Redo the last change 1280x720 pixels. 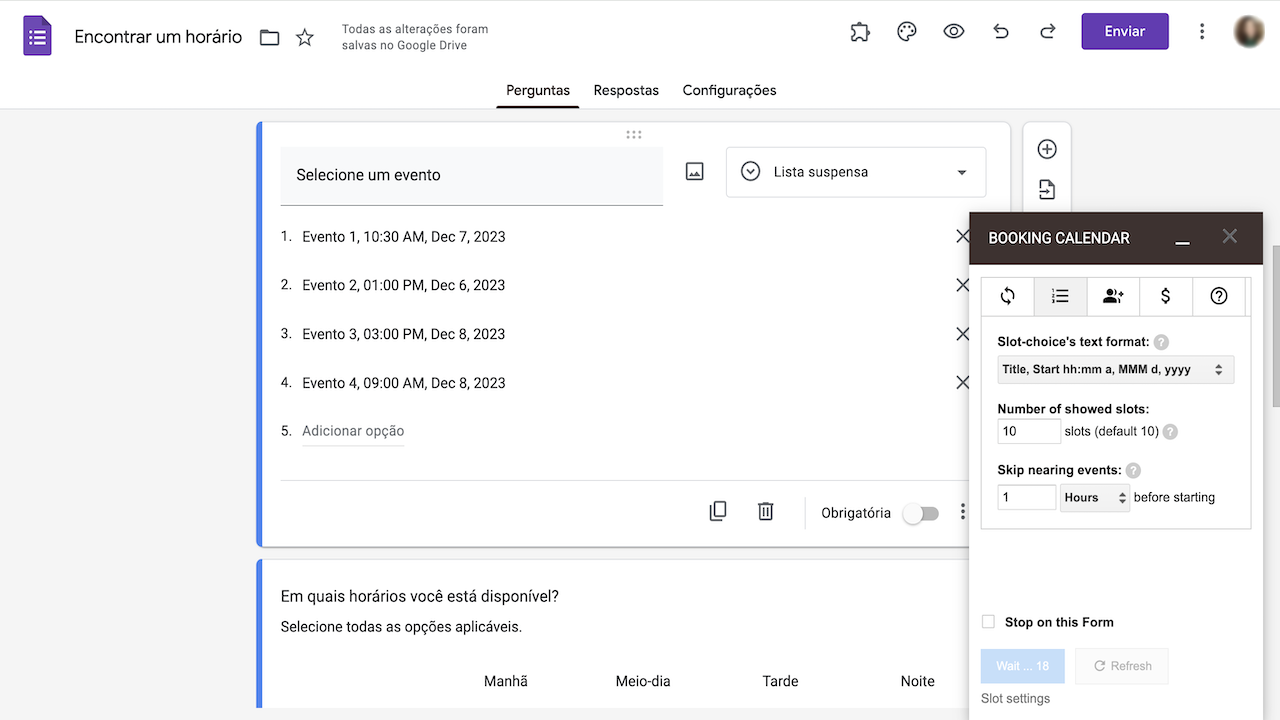click(x=1048, y=32)
